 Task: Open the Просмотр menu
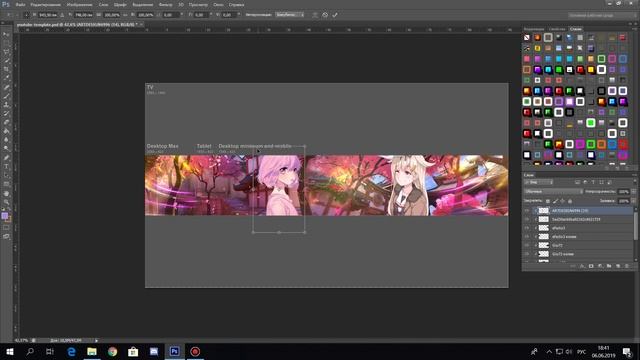[x=198, y=4]
